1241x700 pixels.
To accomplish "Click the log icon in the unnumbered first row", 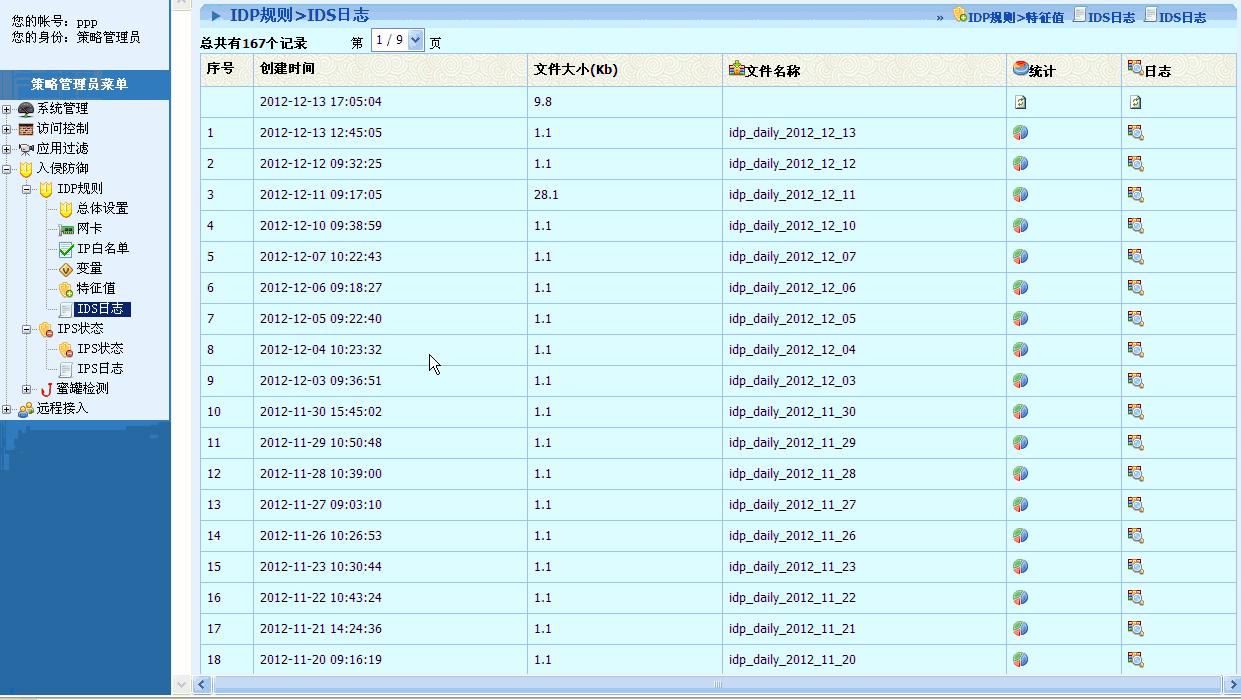I will point(1135,102).
